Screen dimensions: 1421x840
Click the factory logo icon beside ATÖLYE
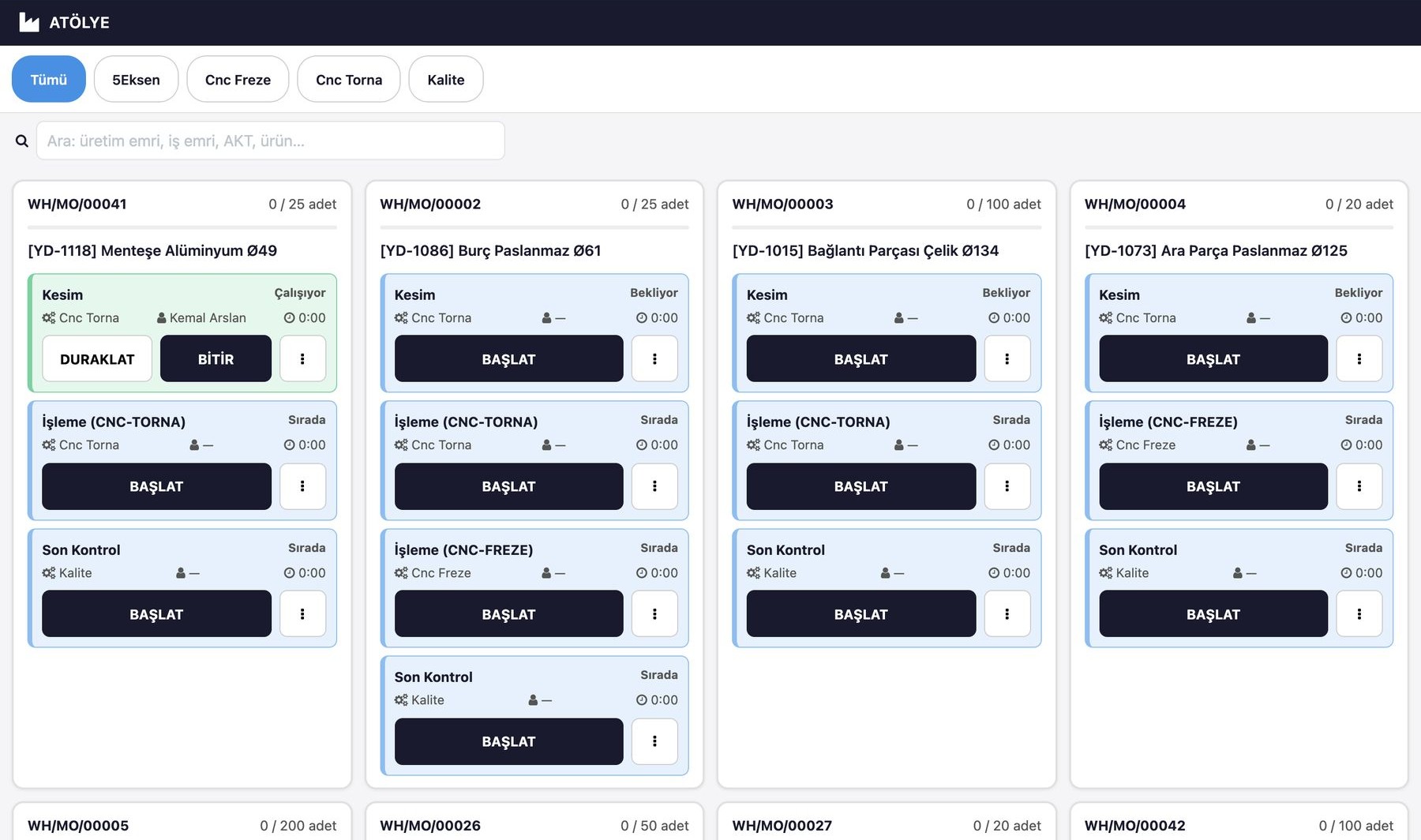(29, 22)
